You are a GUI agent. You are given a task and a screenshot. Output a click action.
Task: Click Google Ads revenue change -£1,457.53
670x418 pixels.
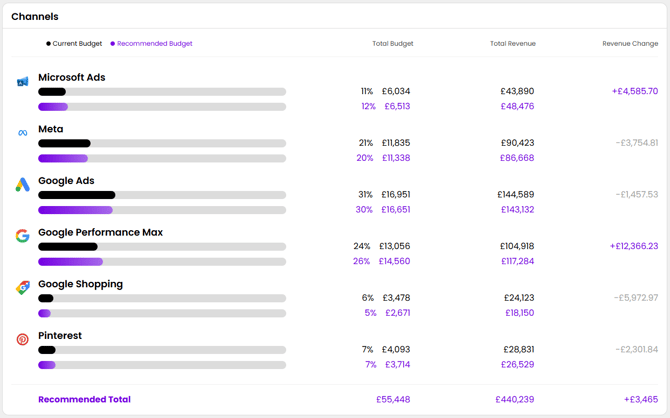(x=637, y=195)
